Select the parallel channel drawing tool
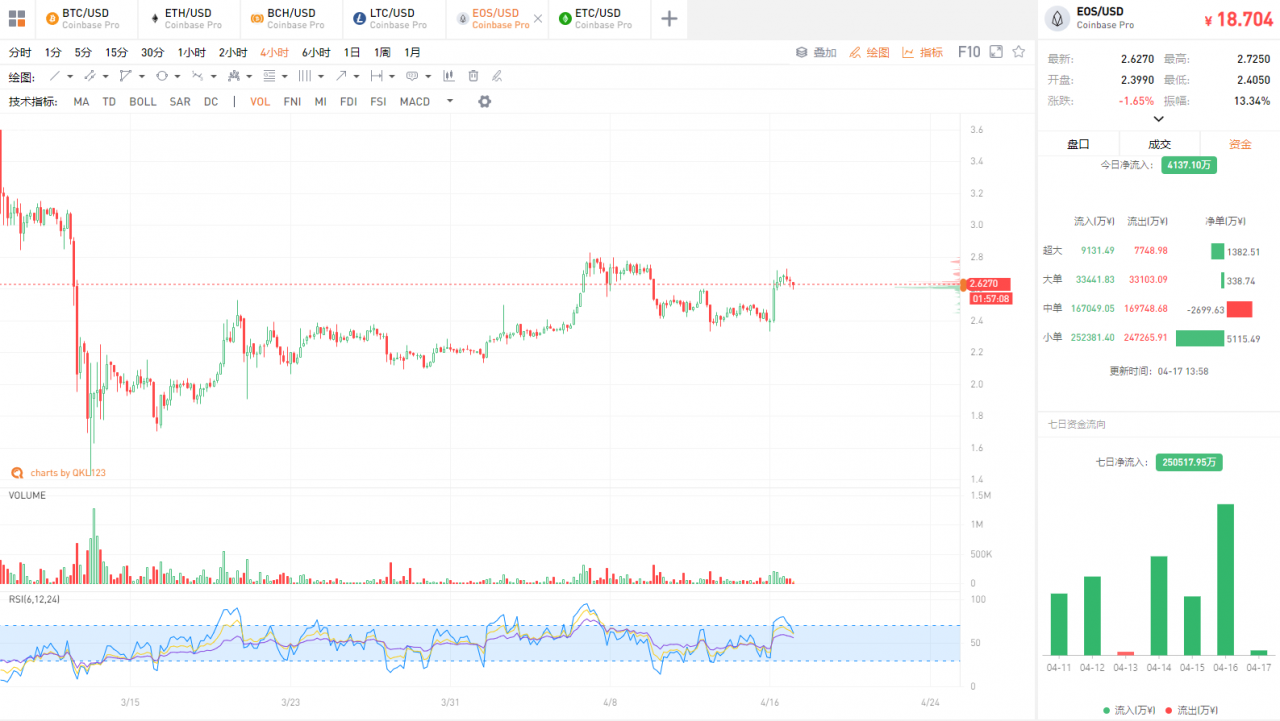The height and width of the screenshot is (721, 1280). tap(89, 76)
